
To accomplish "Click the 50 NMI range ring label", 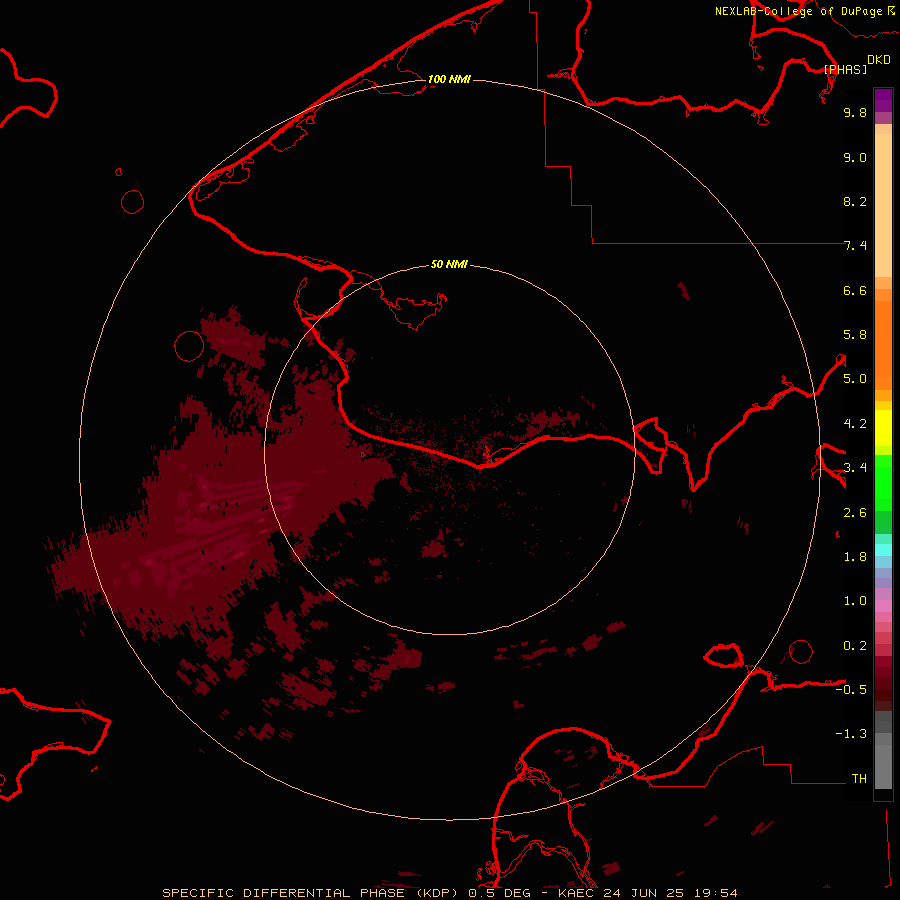I will pos(449,264).
